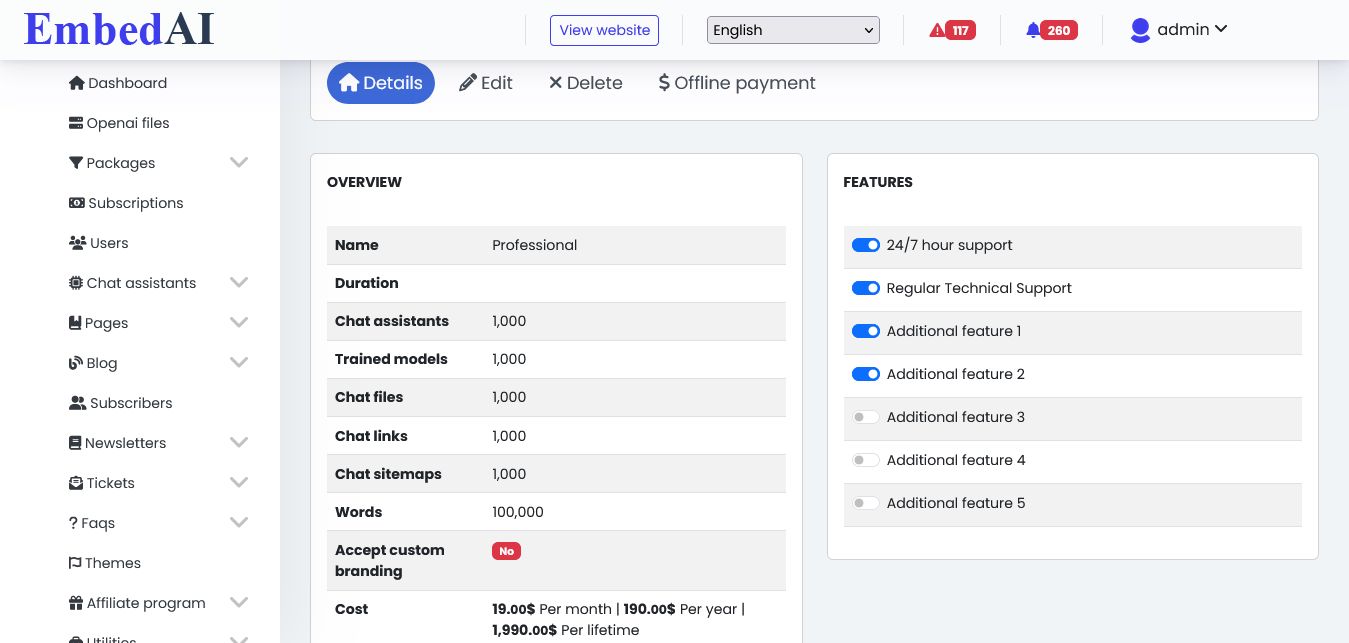The image size is (1349, 643).
Task: Click the Dashboard house icon in sidebar
Action: pos(76,83)
